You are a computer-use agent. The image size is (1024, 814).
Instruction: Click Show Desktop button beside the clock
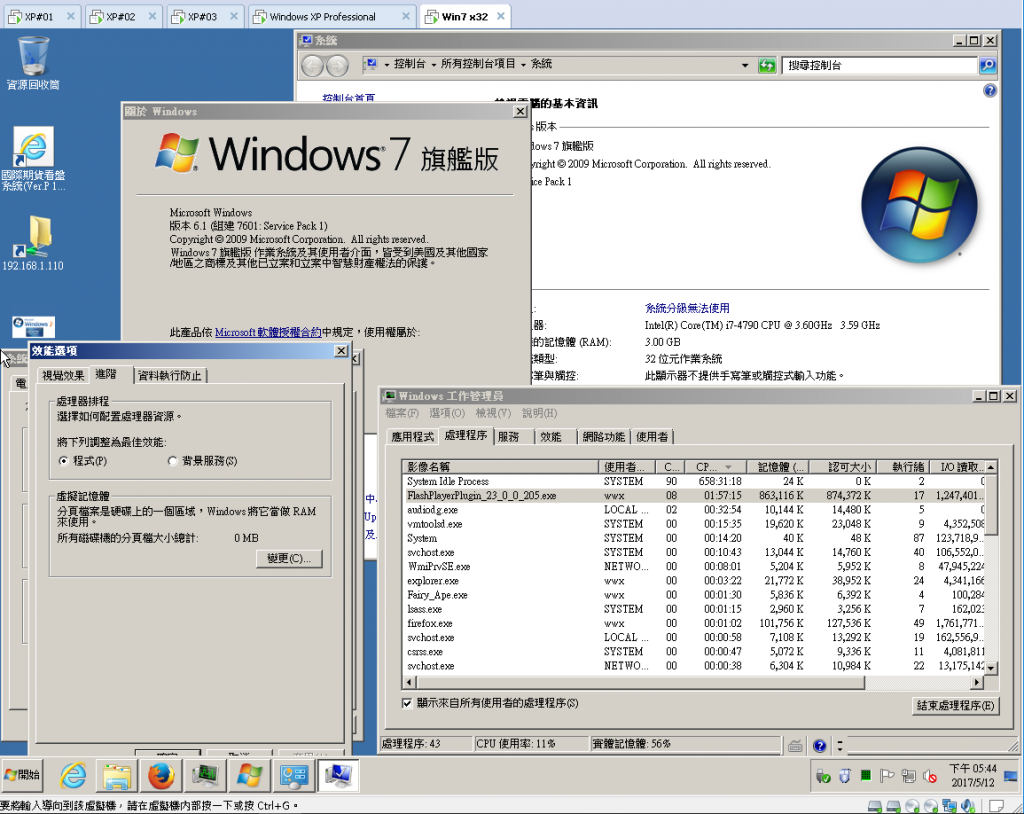tap(1011, 776)
